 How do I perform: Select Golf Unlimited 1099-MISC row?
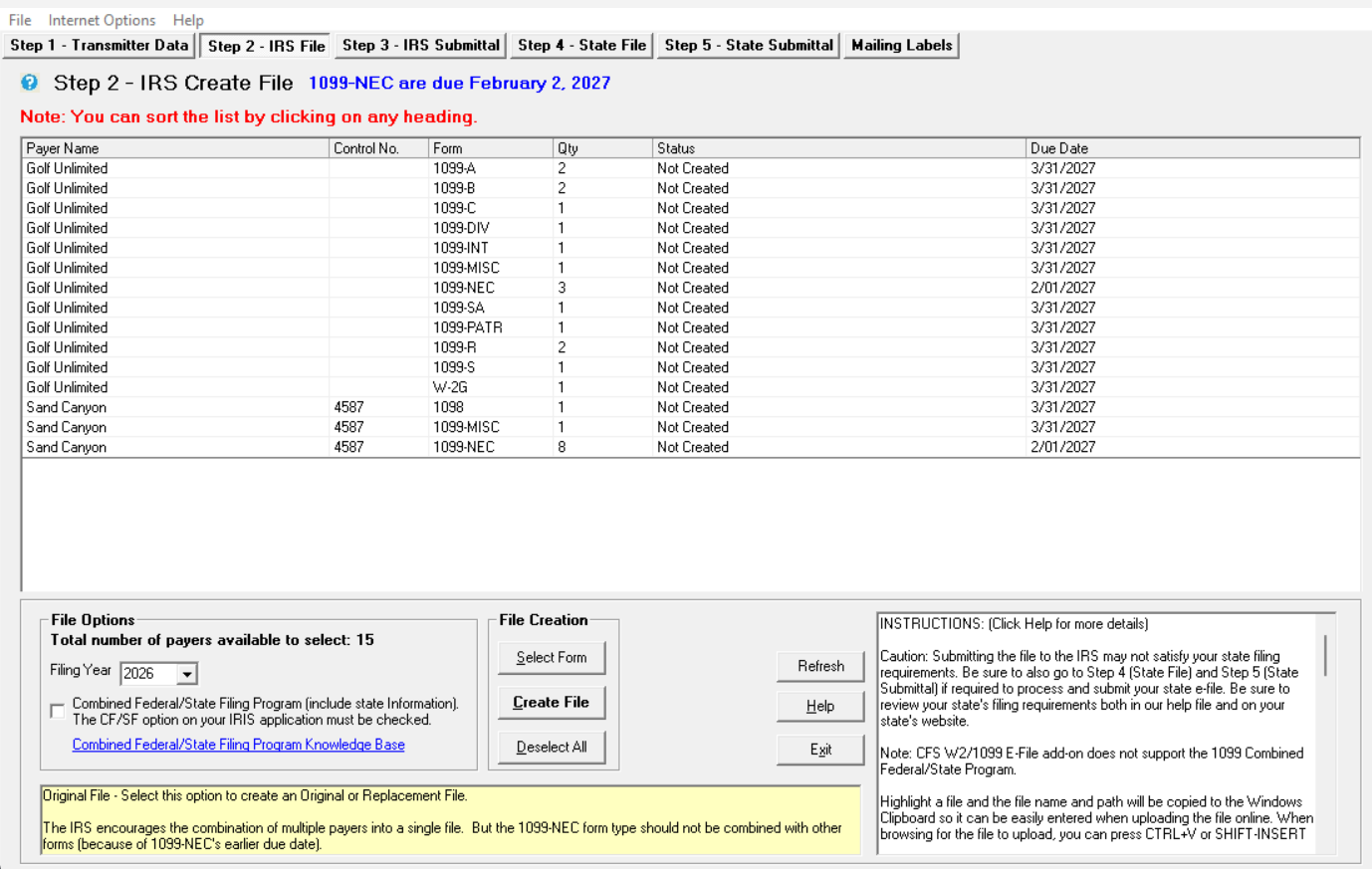coord(691,268)
